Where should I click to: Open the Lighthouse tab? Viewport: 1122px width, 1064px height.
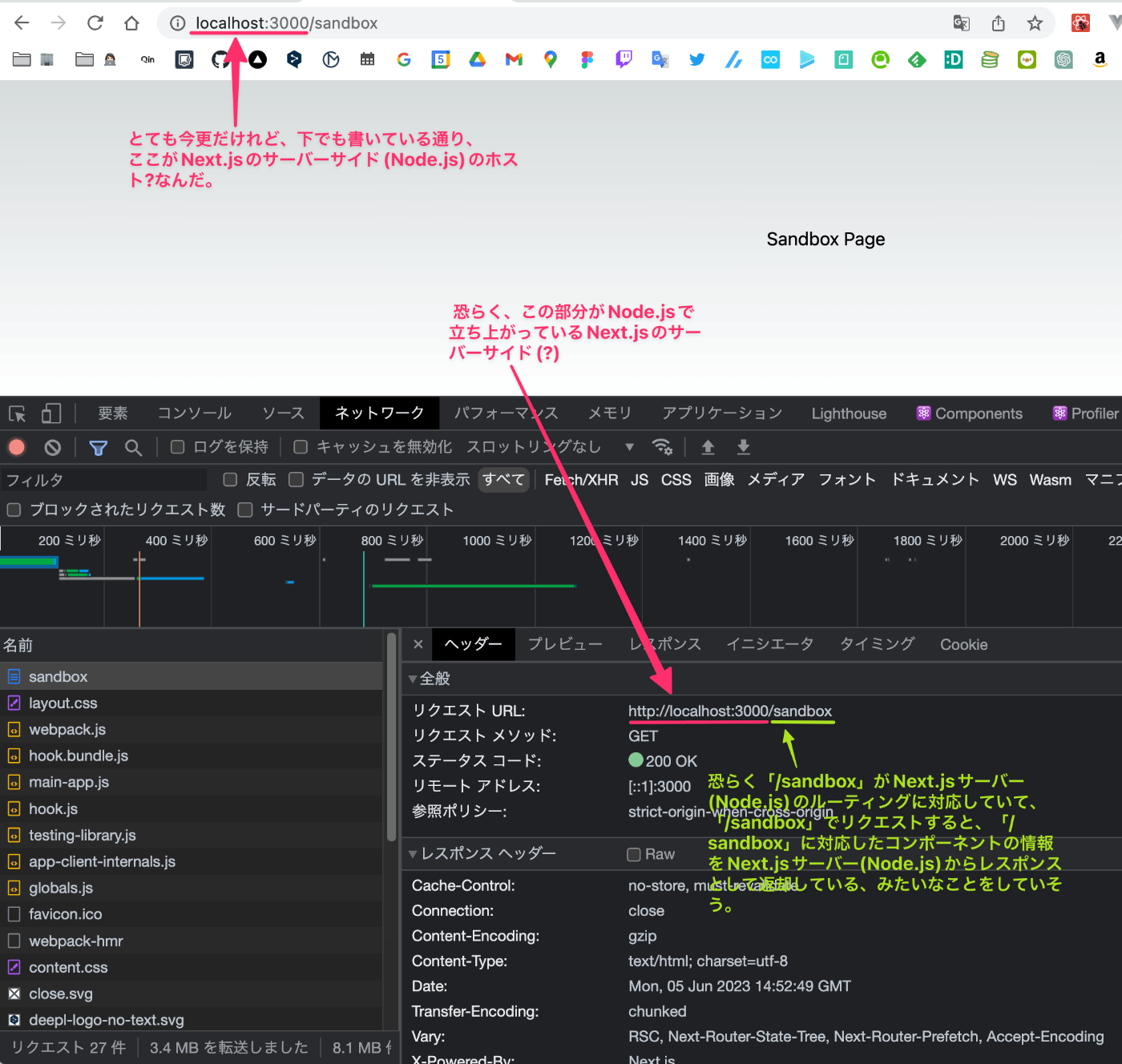tap(849, 413)
